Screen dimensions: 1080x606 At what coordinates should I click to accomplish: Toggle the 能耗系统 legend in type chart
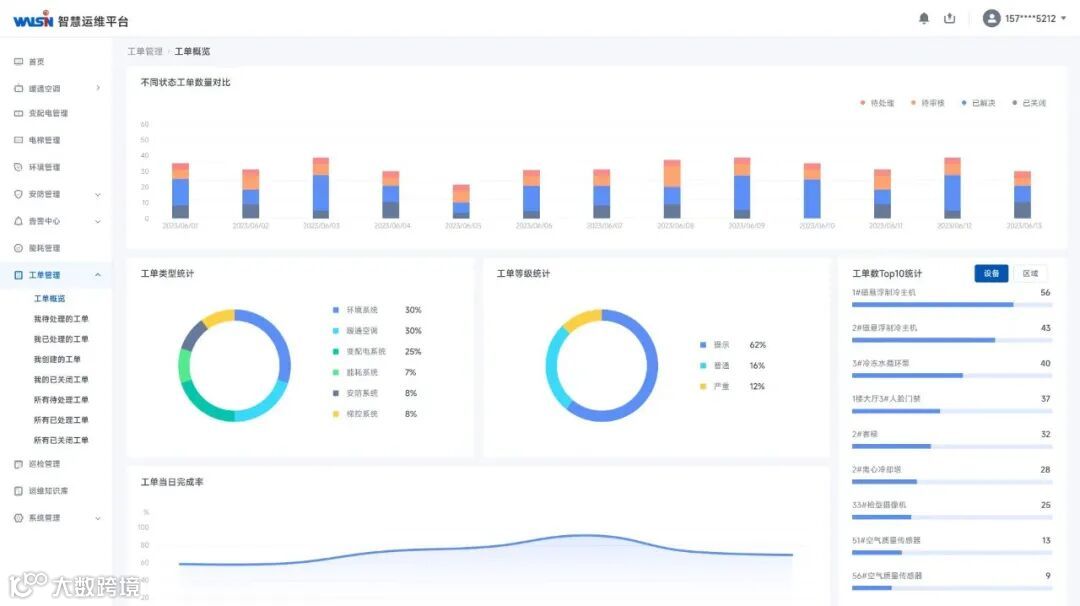(x=355, y=373)
